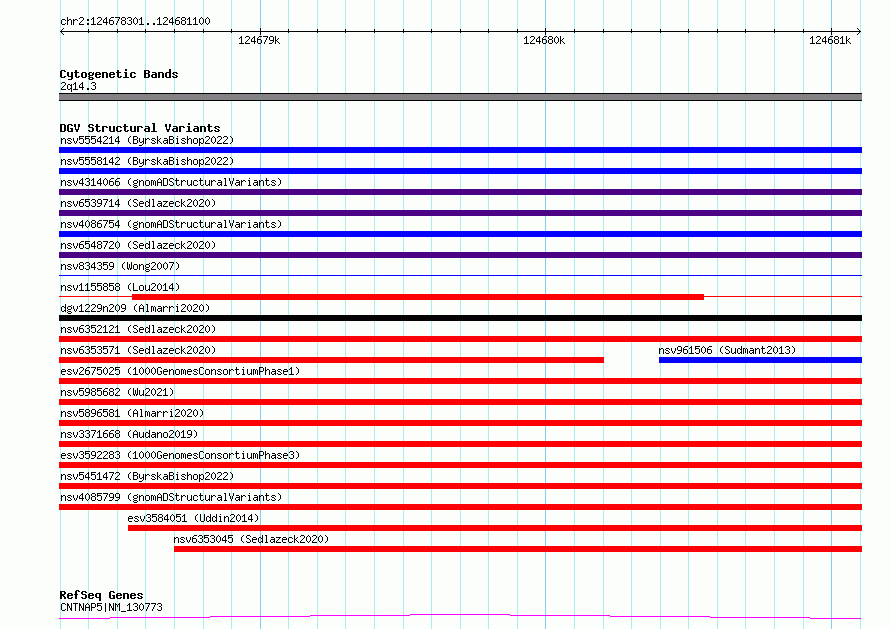This screenshot has height=629, width=890.
Task: Click the nsv4085799 (gnomADStructuralVariants) label
Action: coord(171,497)
